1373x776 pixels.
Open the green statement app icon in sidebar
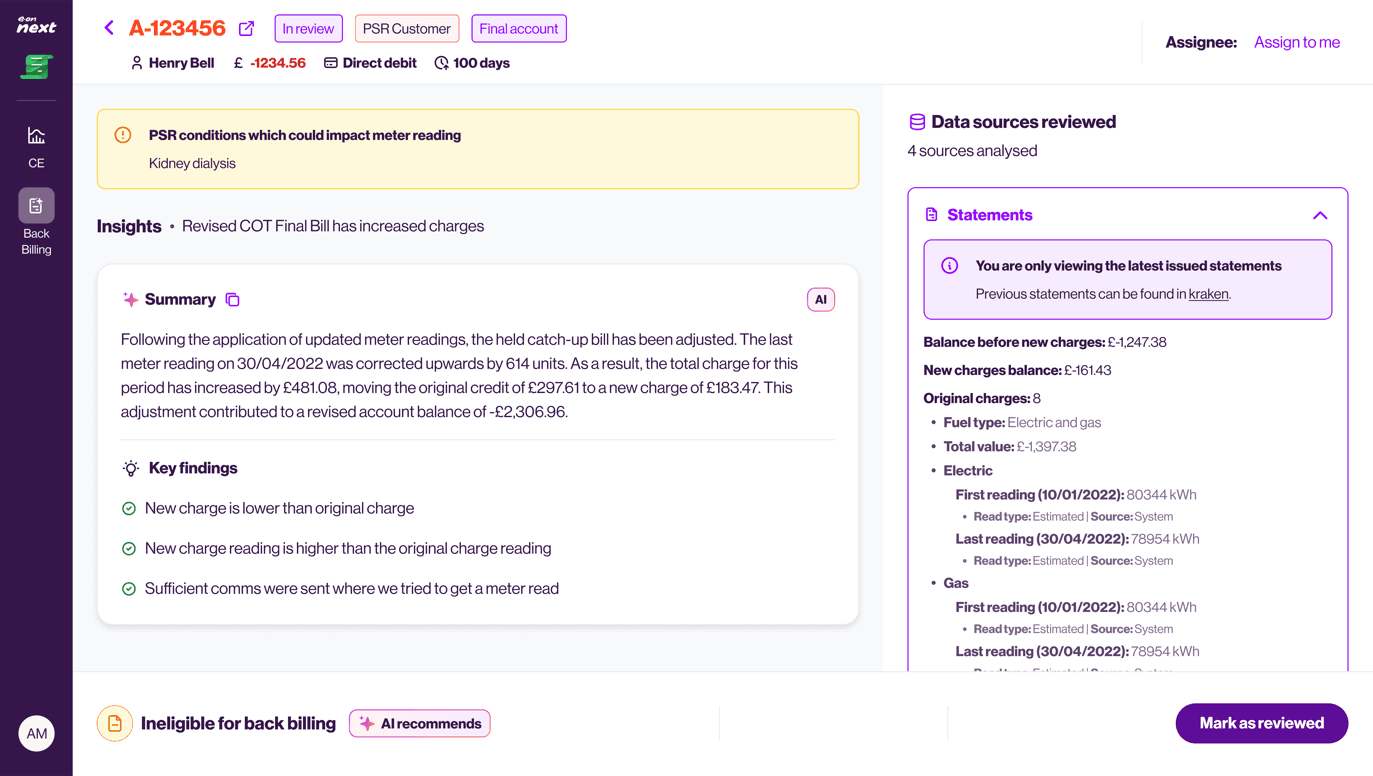point(36,67)
